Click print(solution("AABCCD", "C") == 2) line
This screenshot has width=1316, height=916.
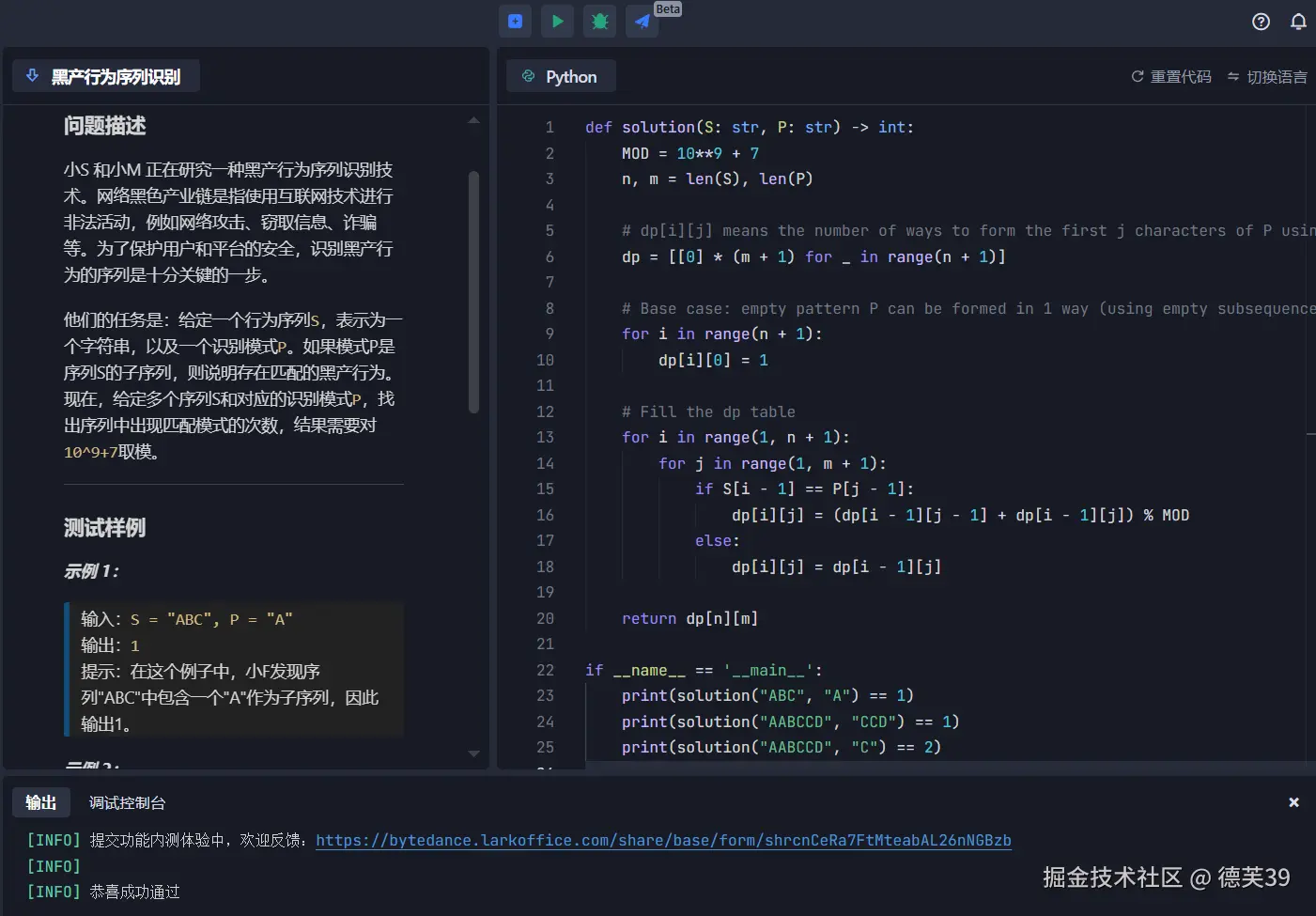(782, 747)
